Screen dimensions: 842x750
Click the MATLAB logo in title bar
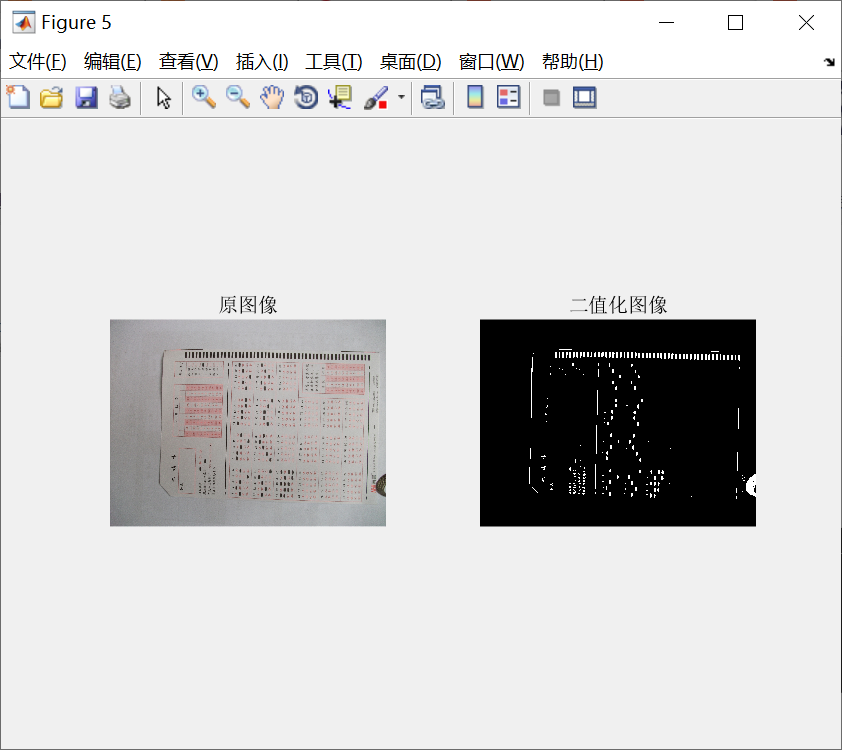click(24, 23)
